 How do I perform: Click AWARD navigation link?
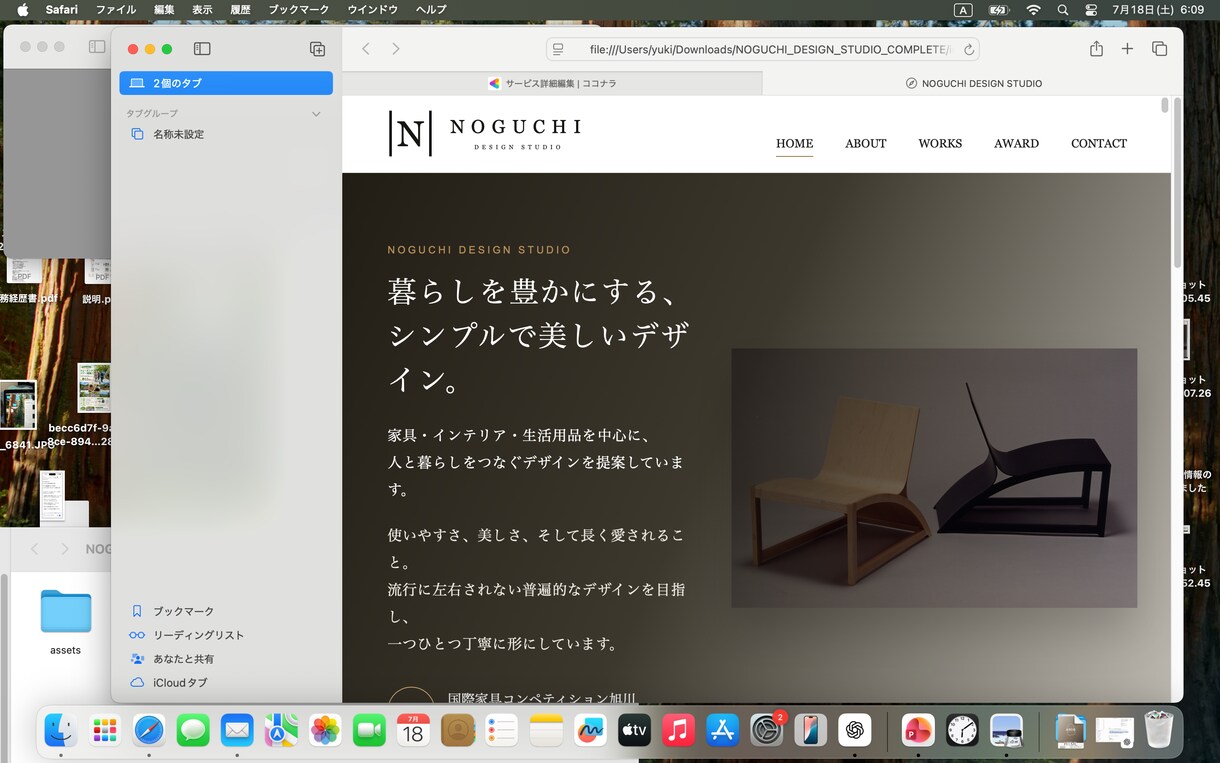[x=1016, y=143]
